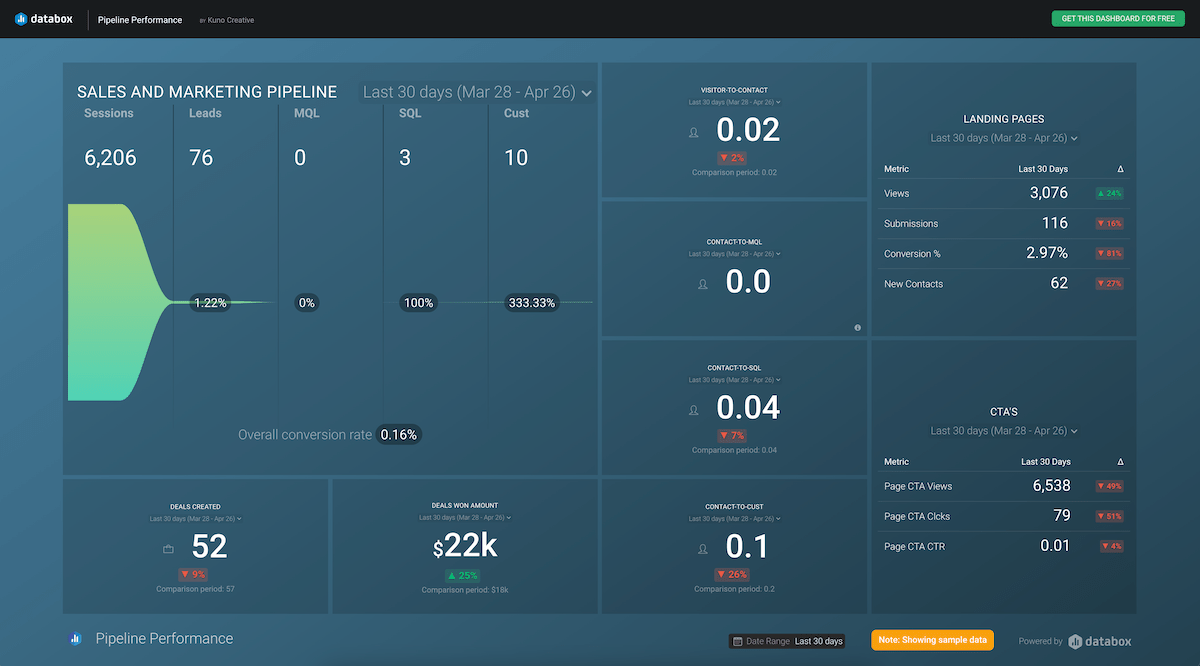The image size is (1200, 666).
Task: Click the Visitor-to-Contact value 0.02
Action: click(x=748, y=130)
